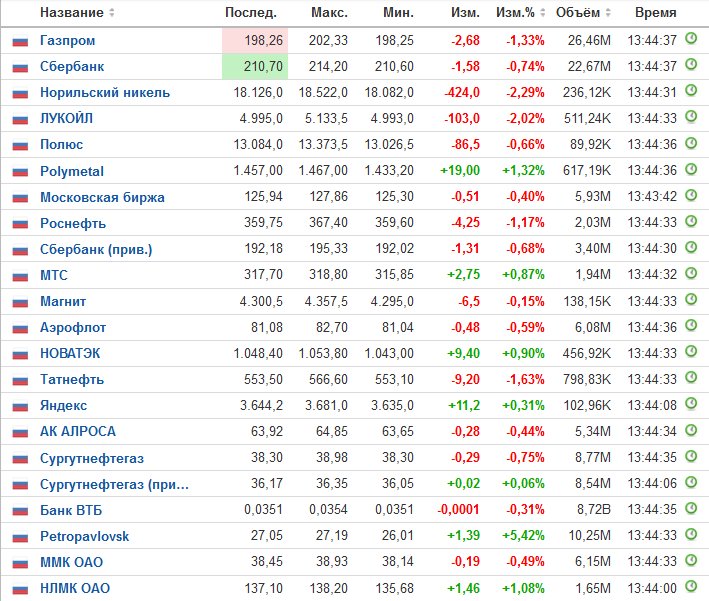Click the clock icon in the Полюс row
The width and height of the screenshot is (709, 601).
691,142
